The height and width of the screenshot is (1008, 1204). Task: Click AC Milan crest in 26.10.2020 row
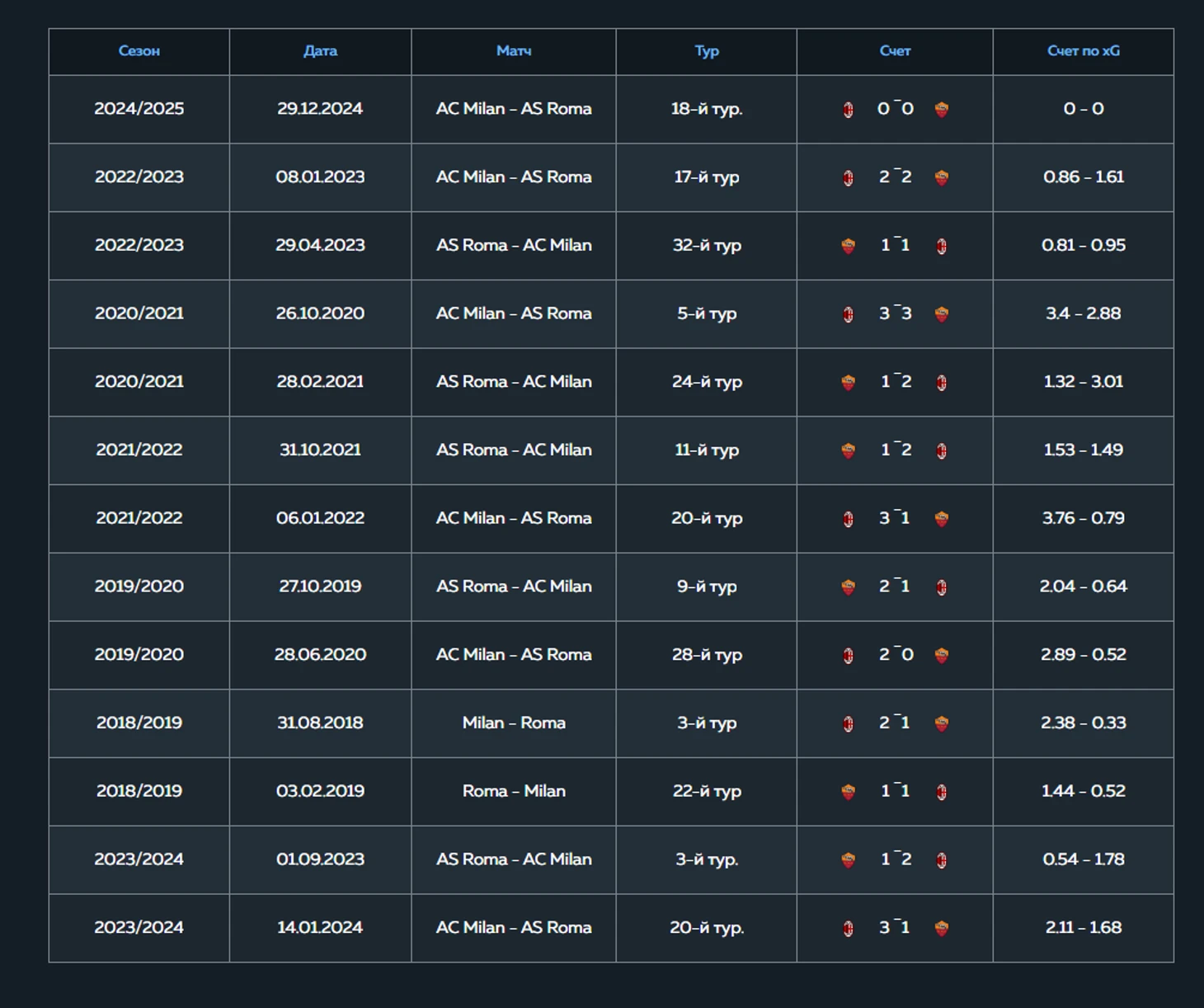point(848,314)
